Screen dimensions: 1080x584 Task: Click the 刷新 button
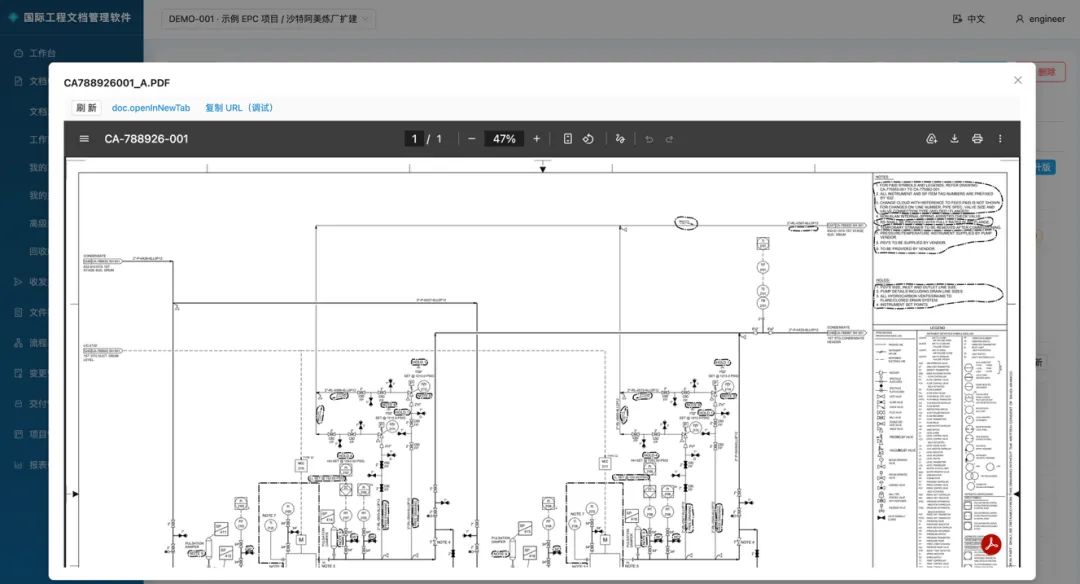(x=86, y=107)
